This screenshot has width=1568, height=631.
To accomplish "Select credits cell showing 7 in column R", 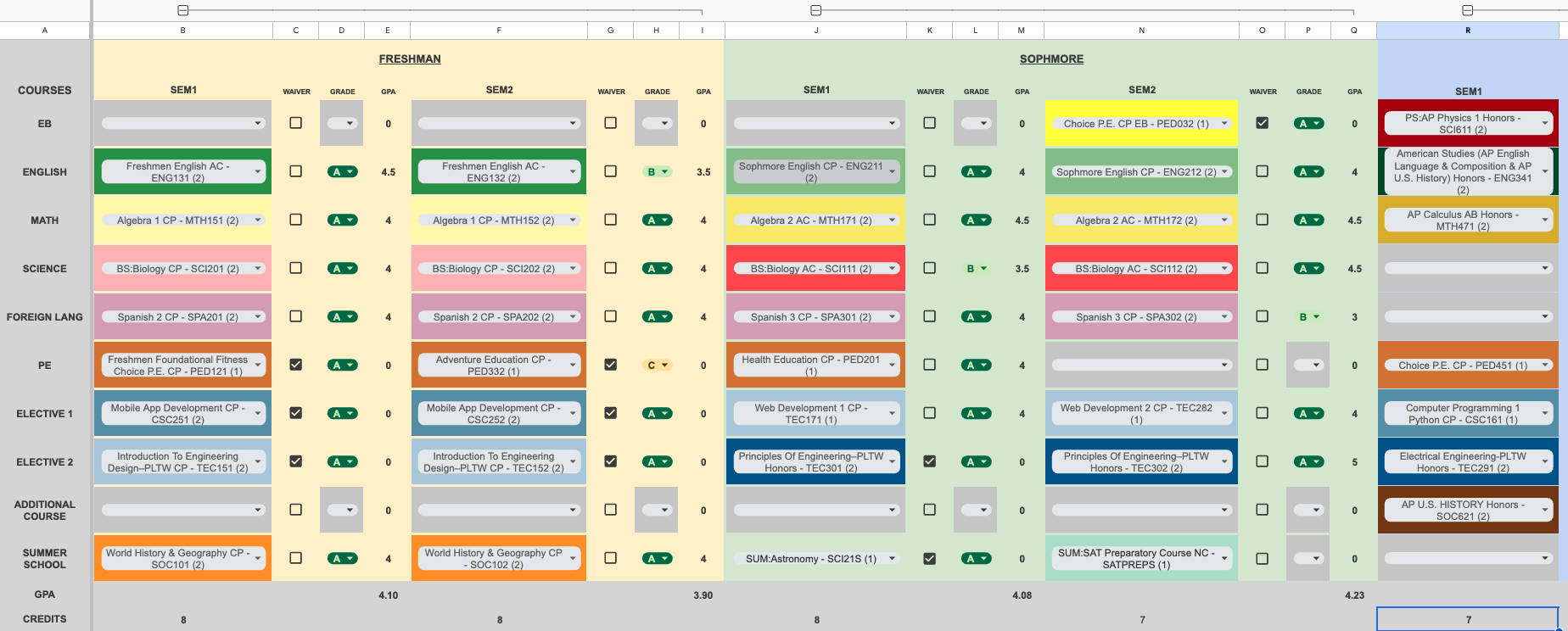I will (1468, 619).
